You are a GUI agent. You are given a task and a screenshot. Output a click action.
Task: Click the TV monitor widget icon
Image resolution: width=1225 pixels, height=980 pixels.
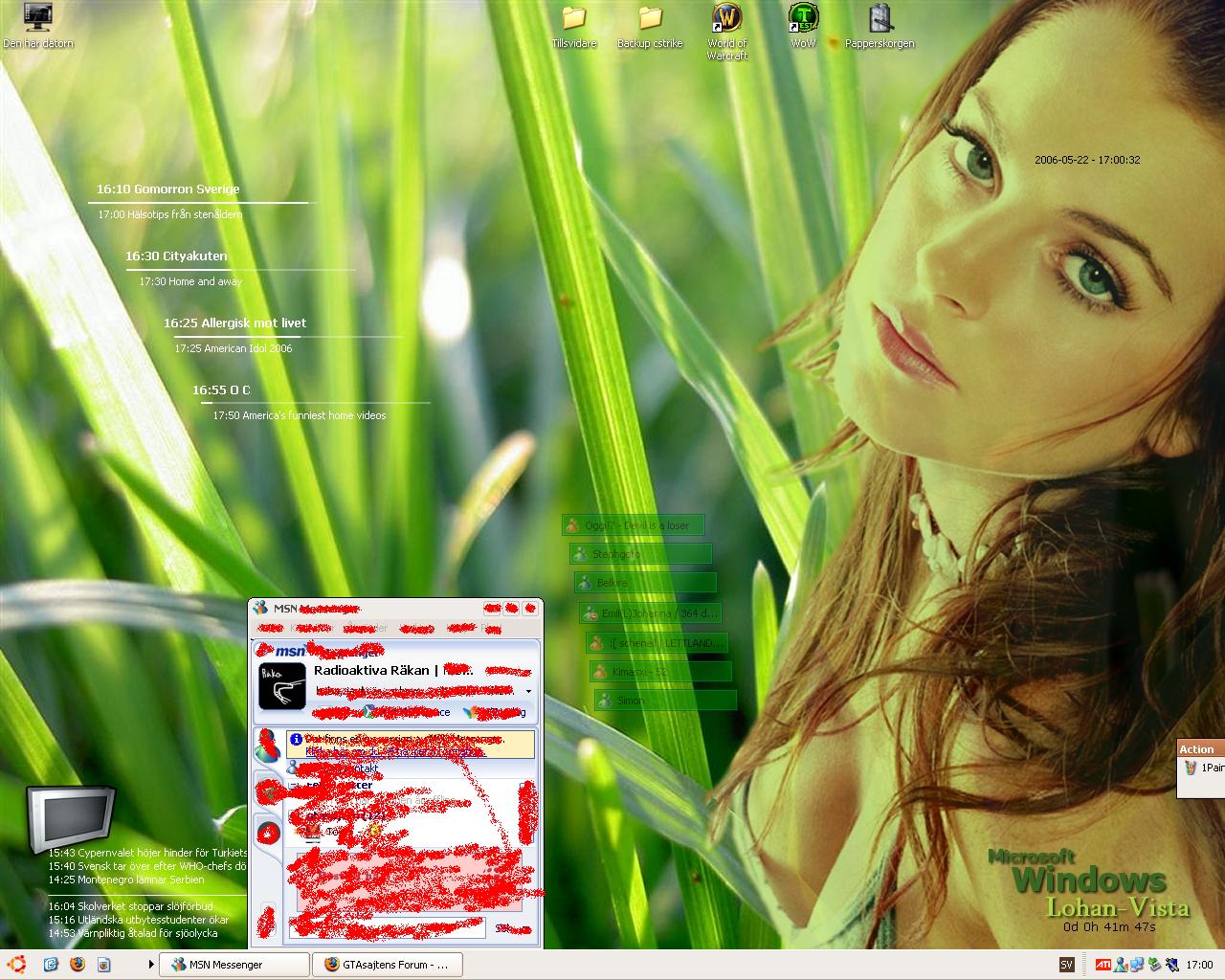[72, 819]
